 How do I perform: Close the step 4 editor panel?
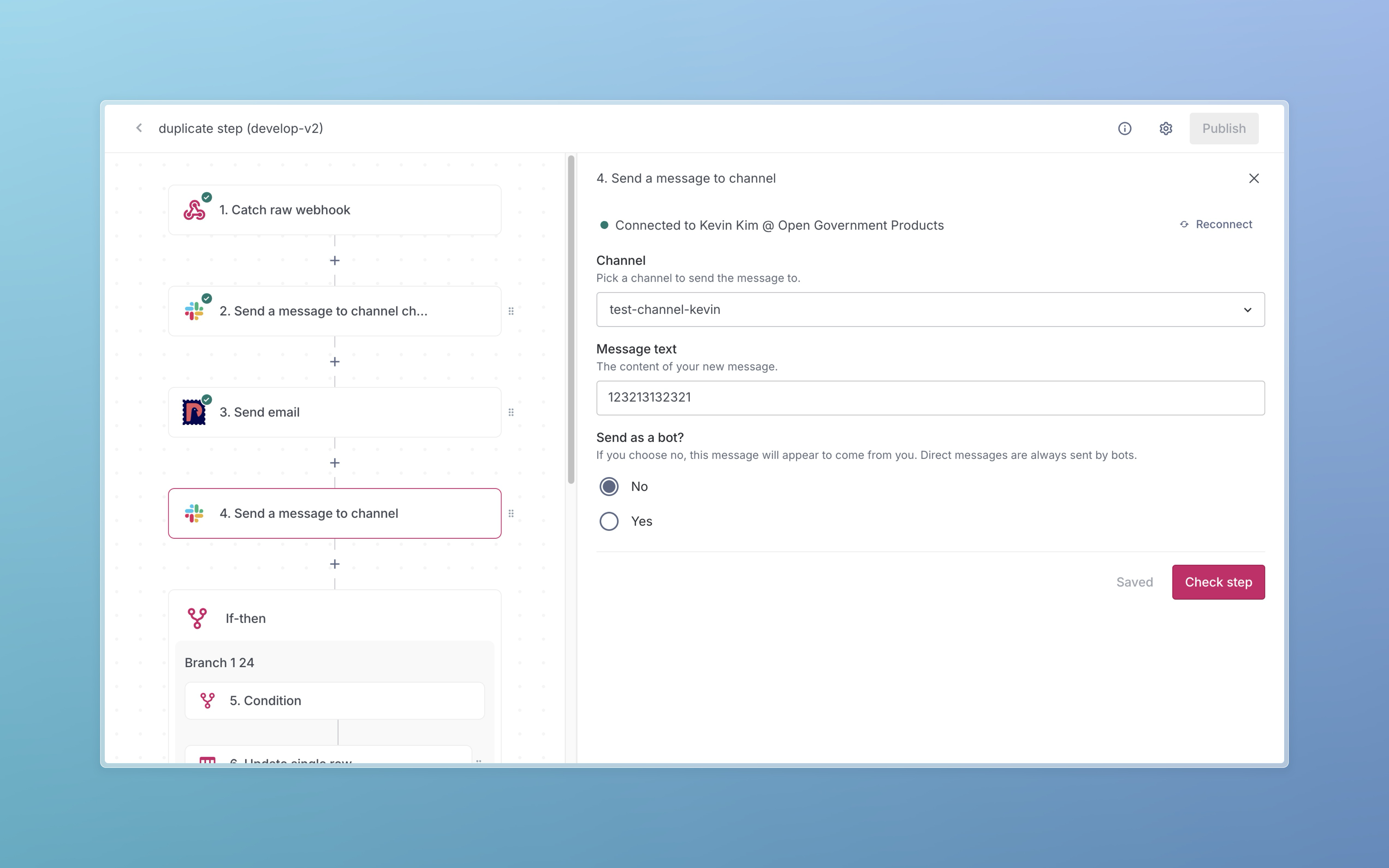pyautogui.click(x=1254, y=179)
